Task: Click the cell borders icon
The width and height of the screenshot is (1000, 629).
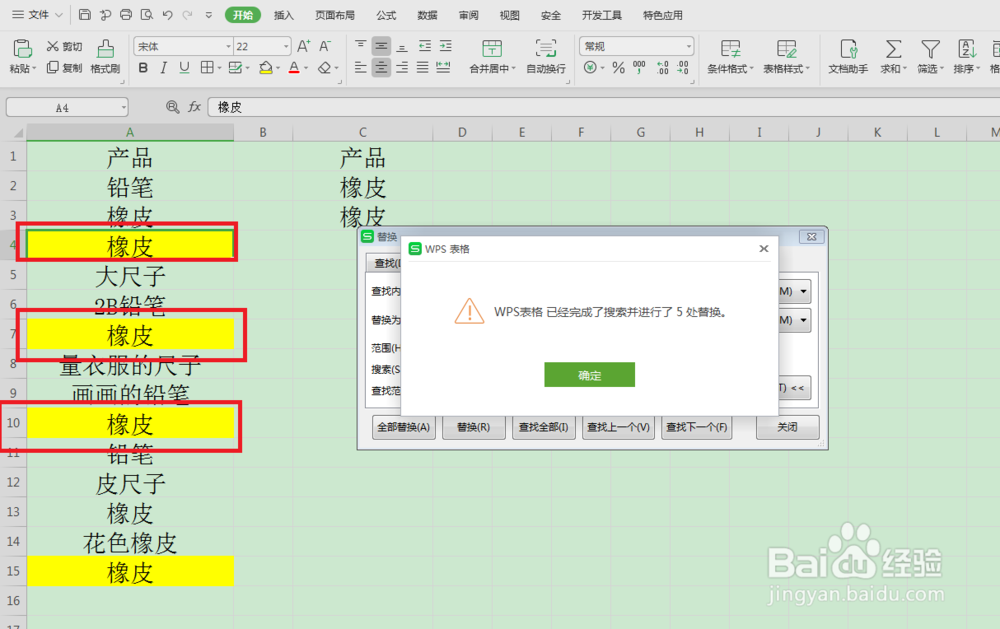Action: tap(207, 67)
